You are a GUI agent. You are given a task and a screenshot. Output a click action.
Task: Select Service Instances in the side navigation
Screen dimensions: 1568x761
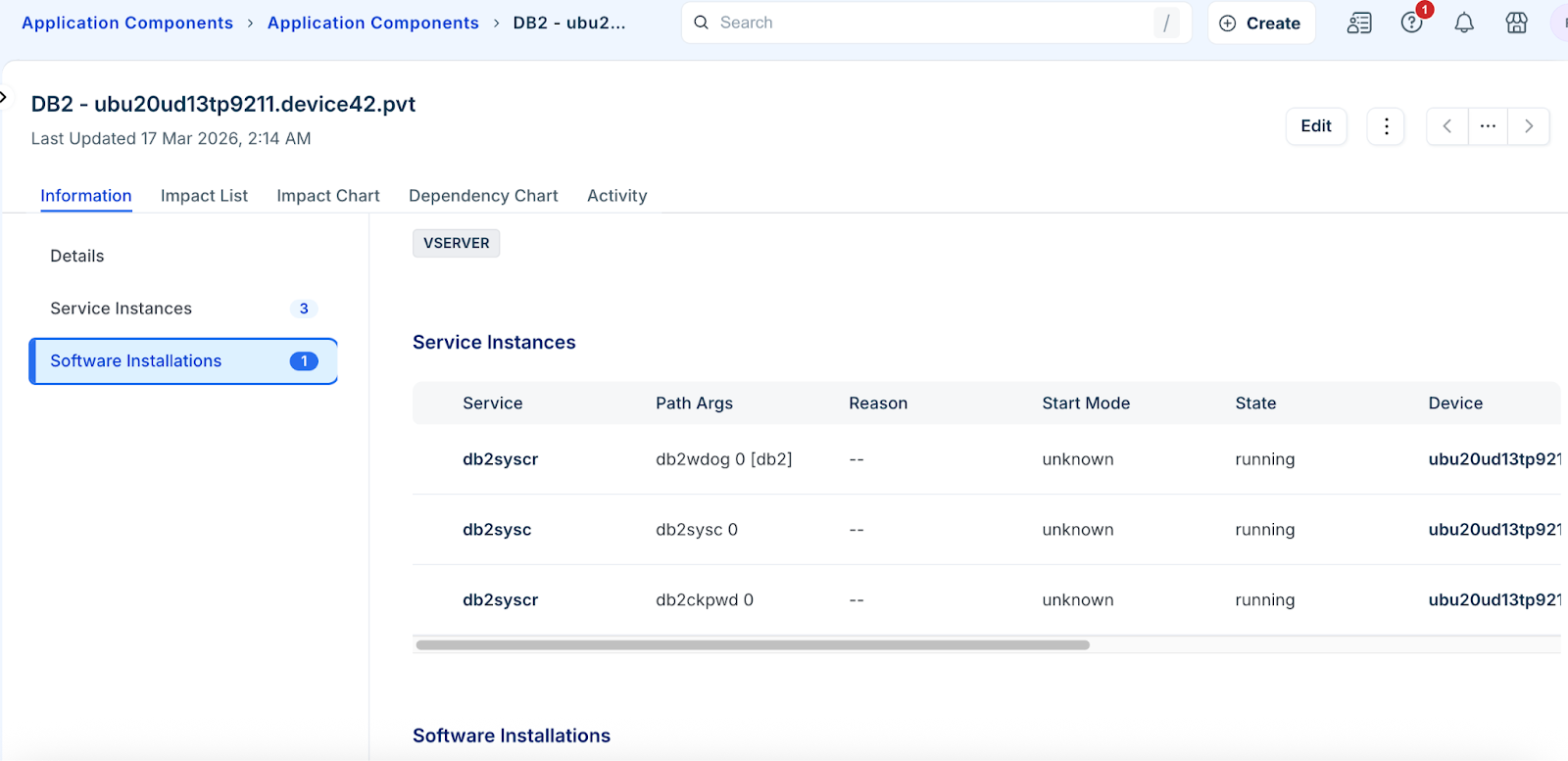(183, 309)
